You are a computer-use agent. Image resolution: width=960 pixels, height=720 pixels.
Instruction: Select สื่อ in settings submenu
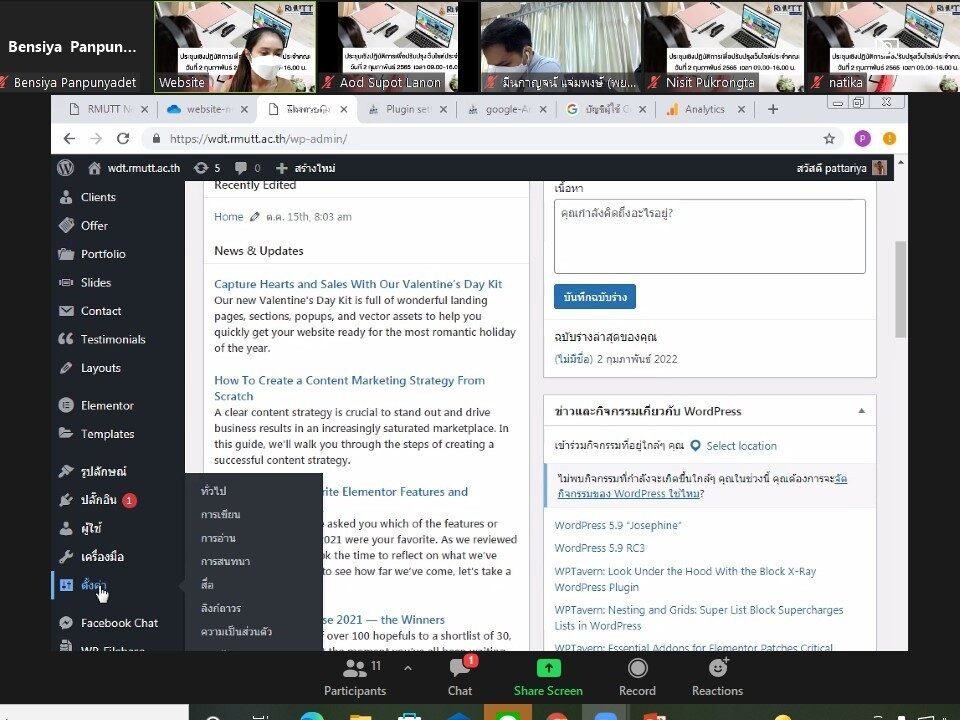(207, 585)
